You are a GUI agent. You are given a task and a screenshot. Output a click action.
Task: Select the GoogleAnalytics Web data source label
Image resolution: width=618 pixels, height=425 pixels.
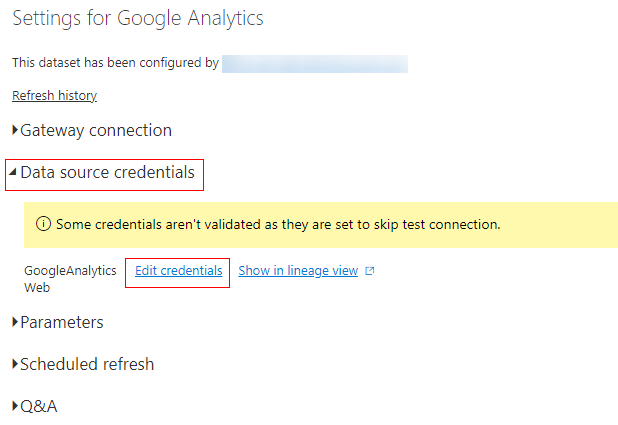point(70,279)
